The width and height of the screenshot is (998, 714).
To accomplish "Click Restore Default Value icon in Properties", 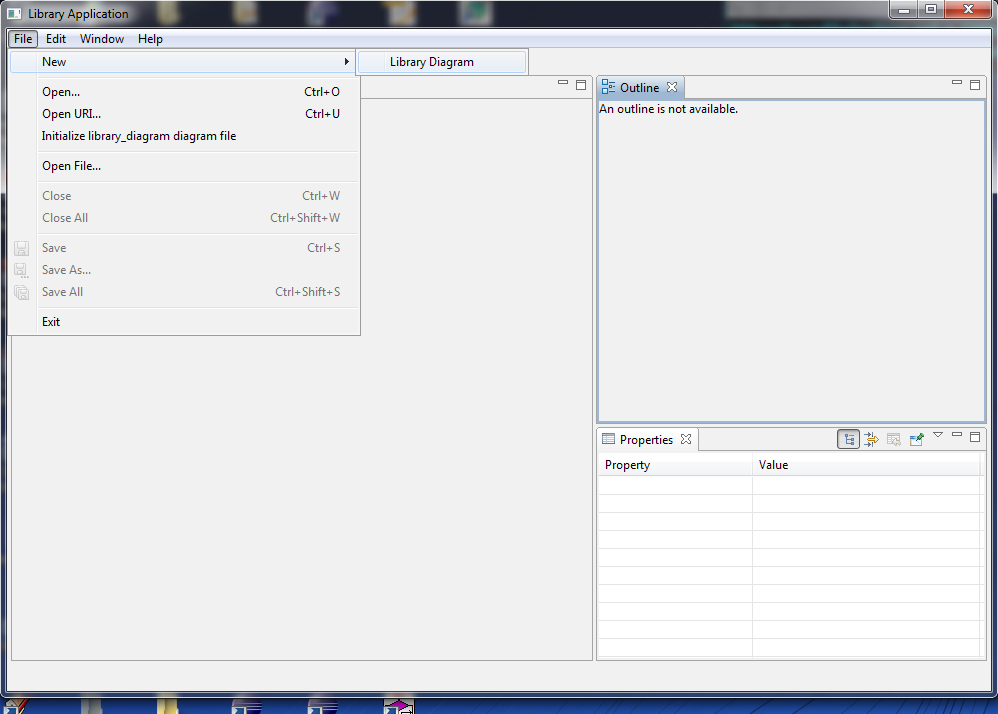I will pyautogui.click(x=894, y=439).
